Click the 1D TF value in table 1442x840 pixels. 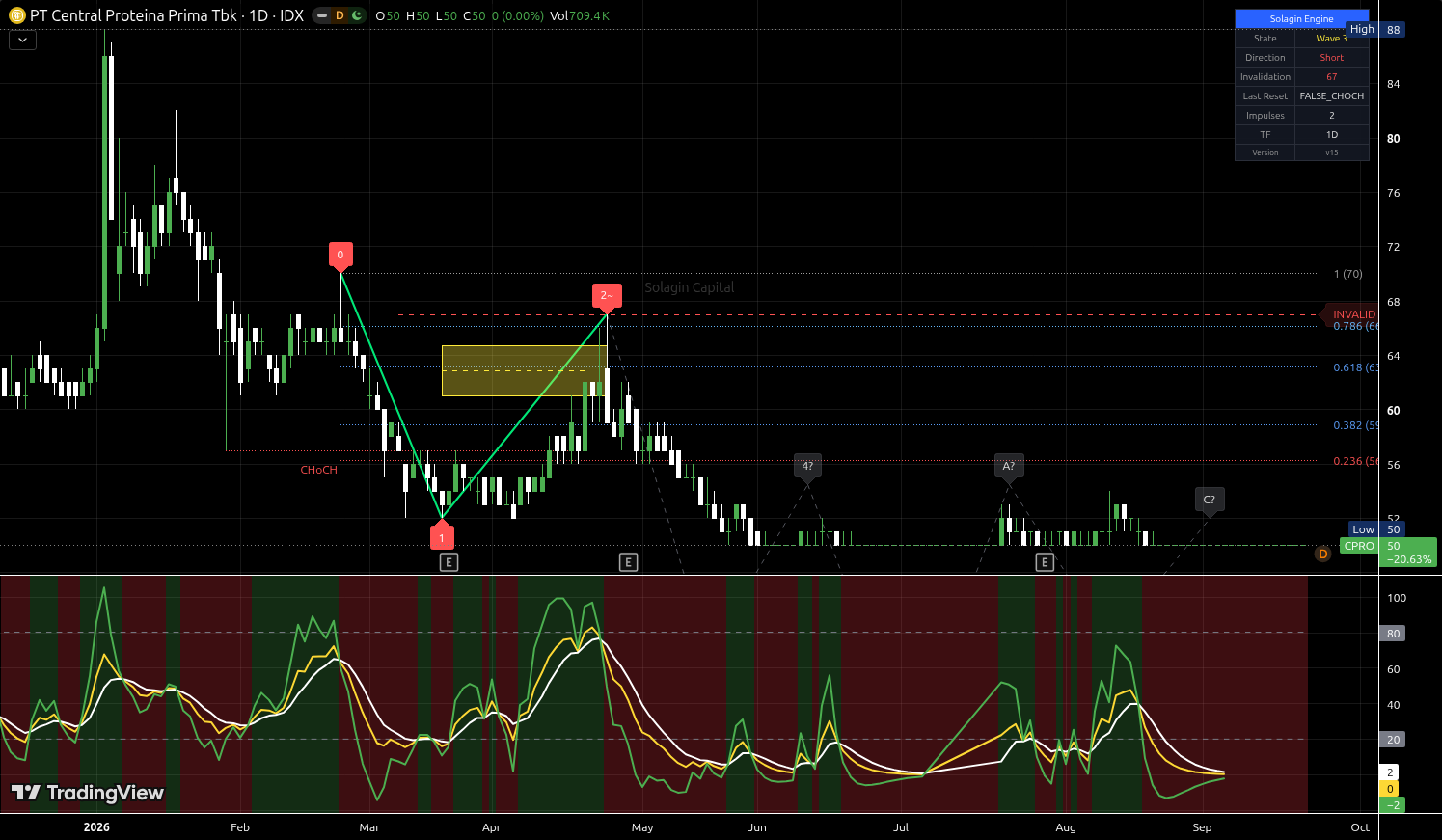(1332, 134)
